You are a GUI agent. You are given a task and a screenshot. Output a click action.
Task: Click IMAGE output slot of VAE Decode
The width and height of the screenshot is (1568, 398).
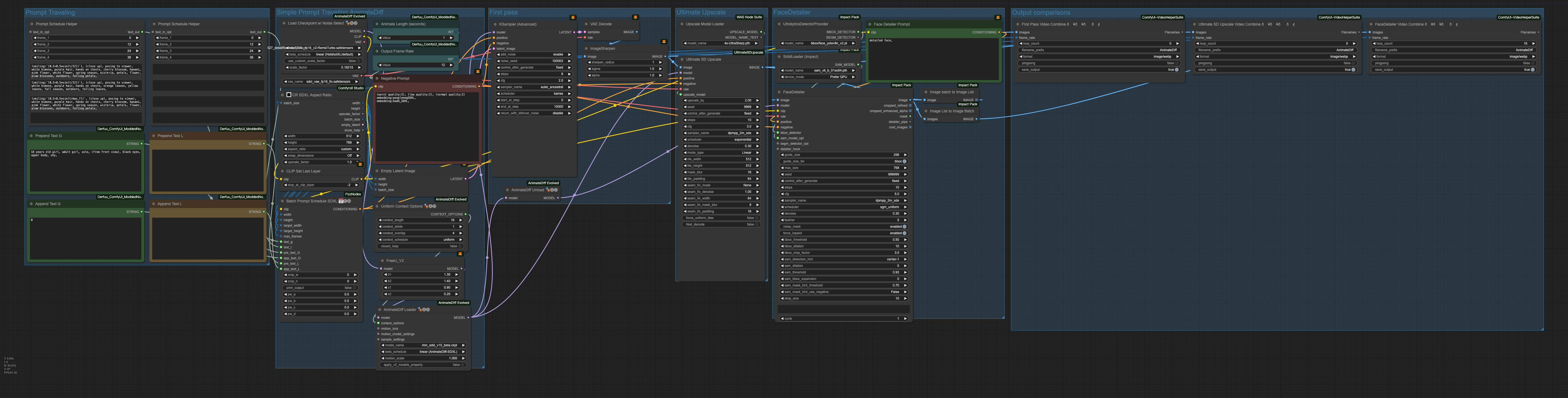click(x=637, y=32)
